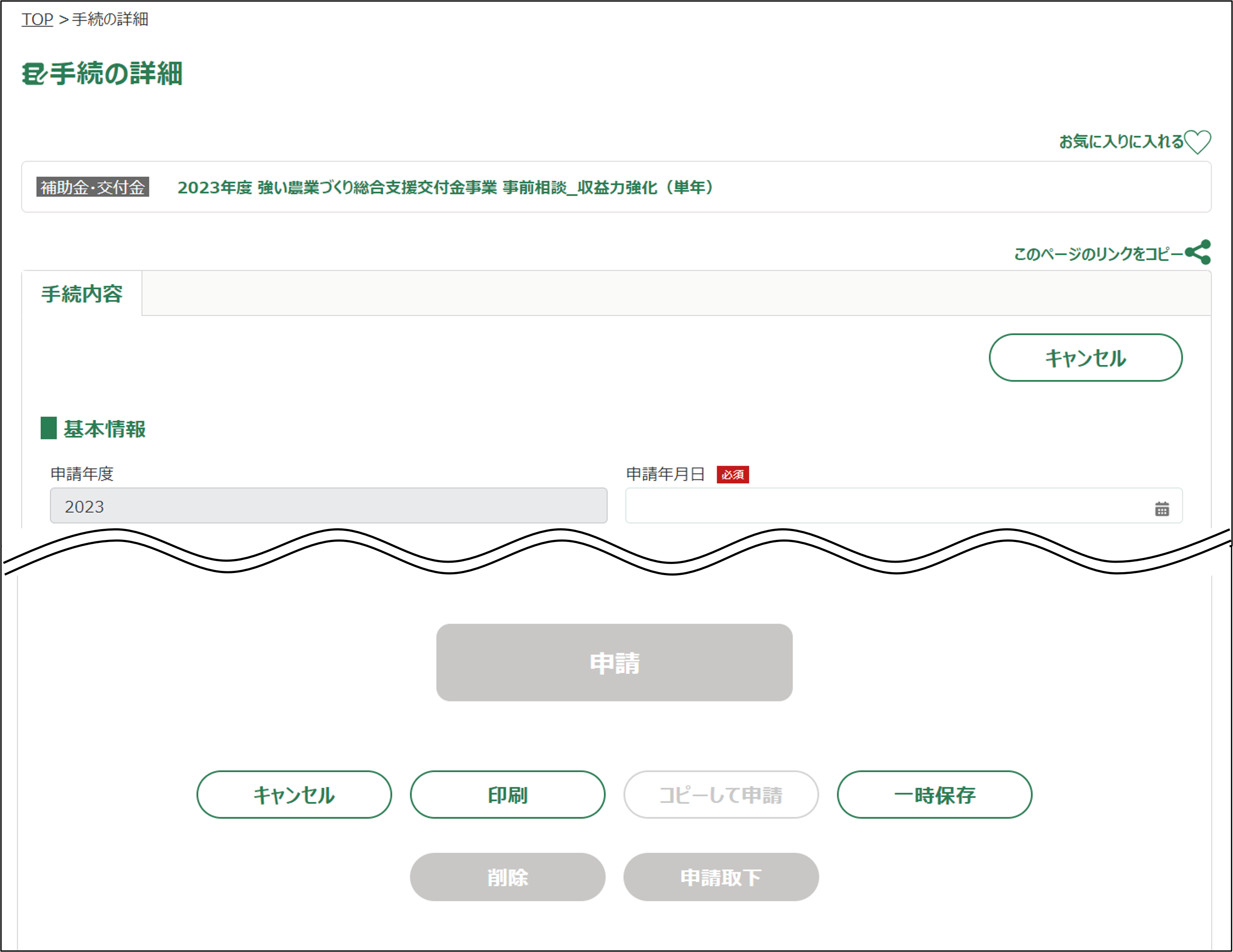Click the share link icon

1197,253
